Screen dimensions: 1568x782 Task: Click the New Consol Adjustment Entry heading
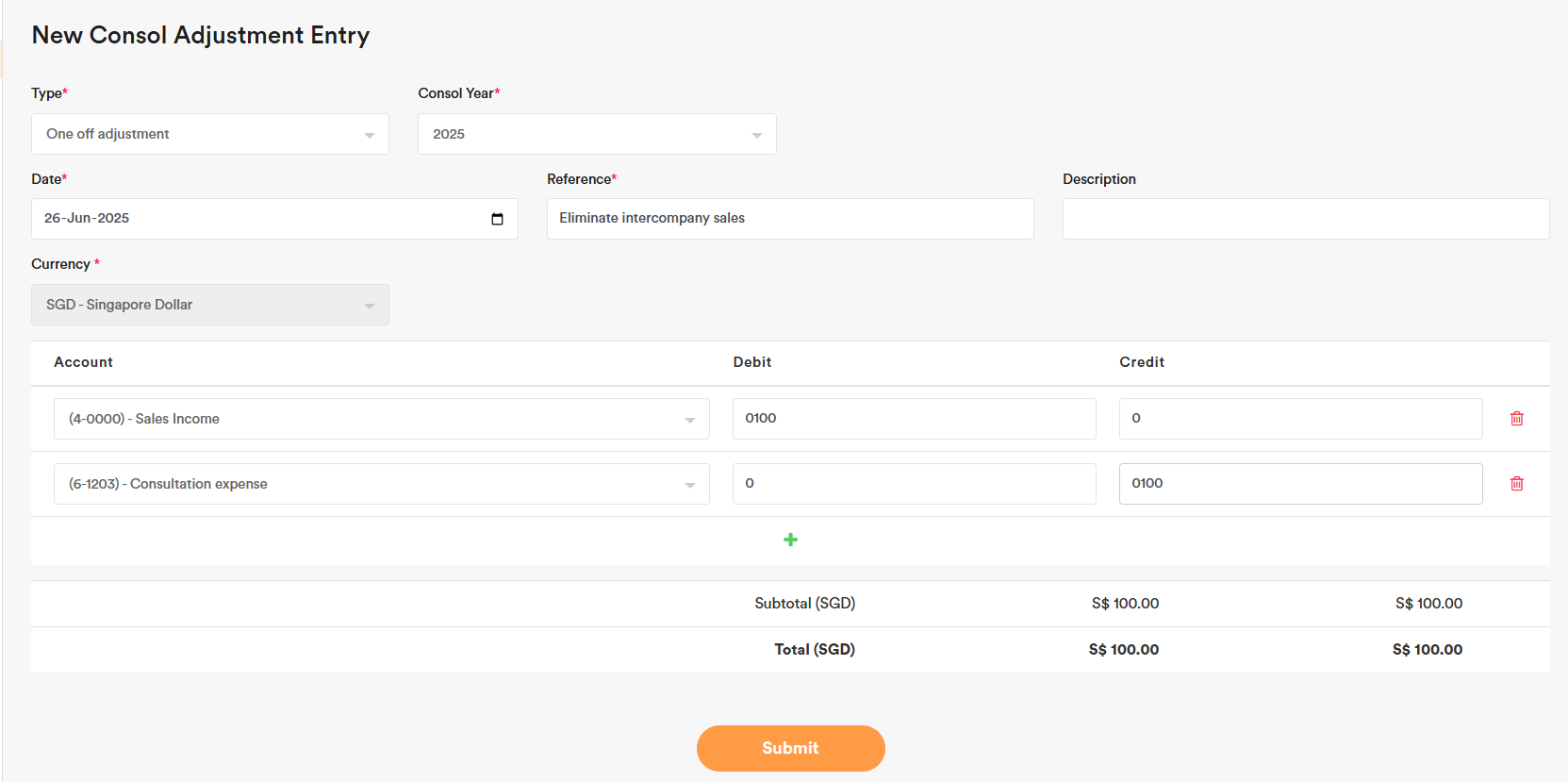point(201,35)
